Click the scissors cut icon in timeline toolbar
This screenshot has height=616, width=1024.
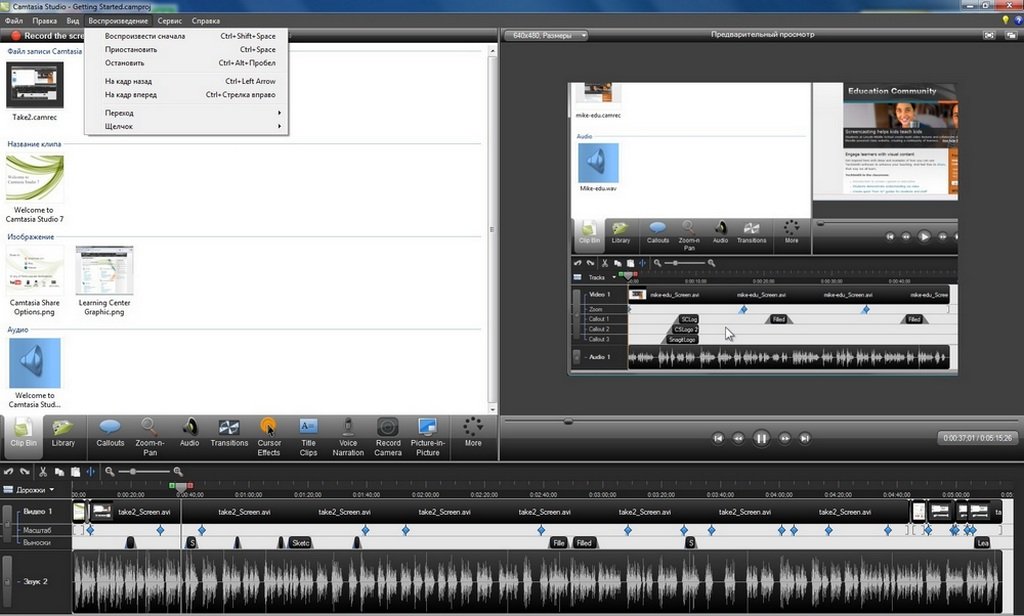[x=43, y=471]
